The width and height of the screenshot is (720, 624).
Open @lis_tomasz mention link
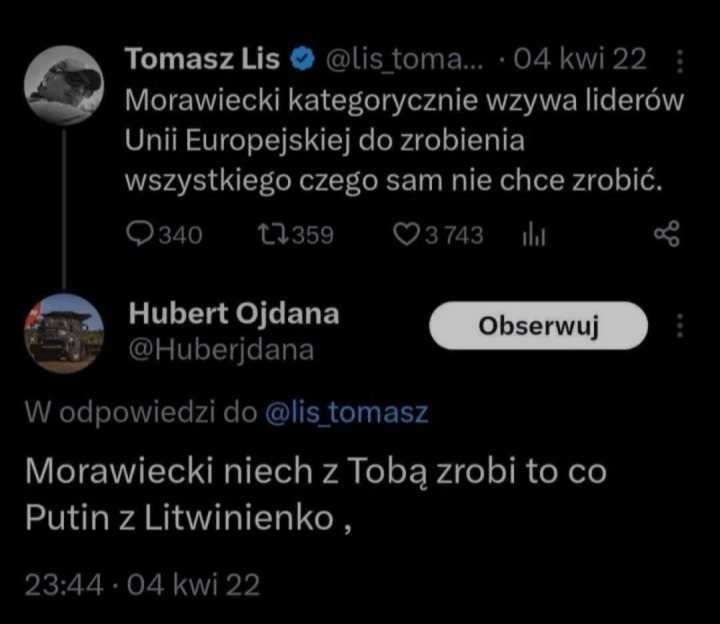click(x=347, y=413)
